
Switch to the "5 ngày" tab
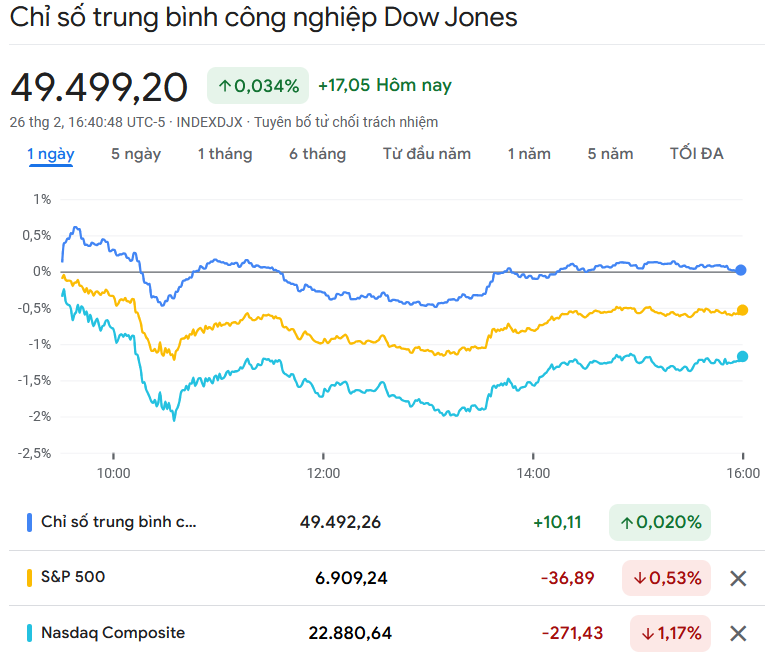point(136,154)
